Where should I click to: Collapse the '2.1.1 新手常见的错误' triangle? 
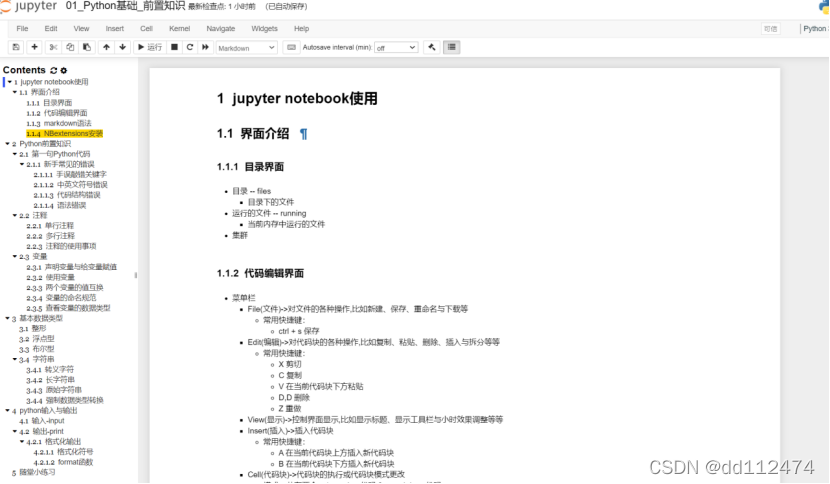pyautogui.click(x=22, y=164)
